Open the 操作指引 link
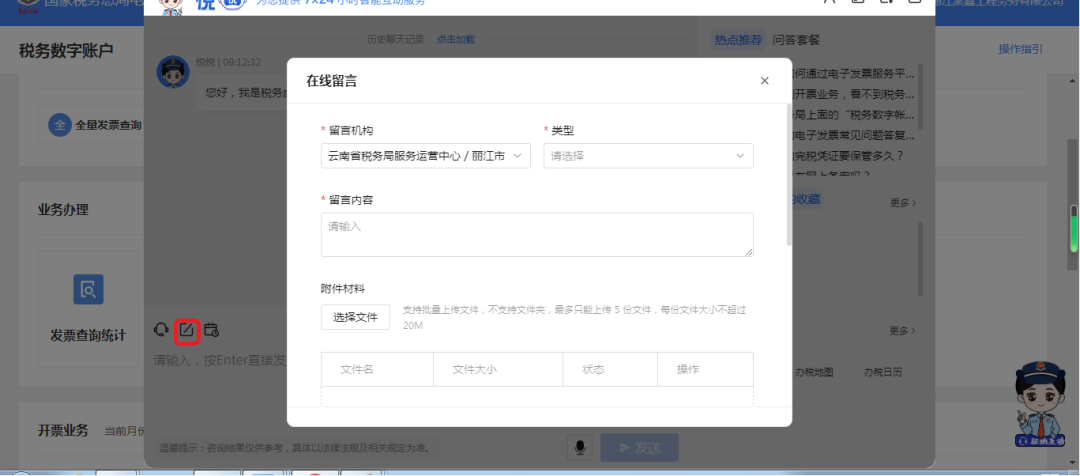Viewport: 1080px width, 476px height. pos(1021,49)
